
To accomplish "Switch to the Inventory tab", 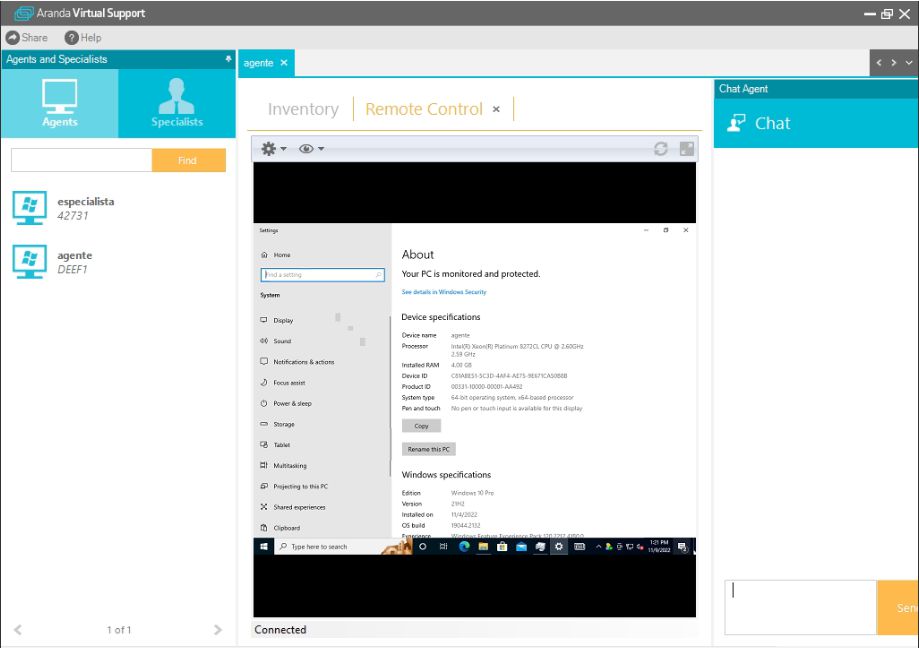I will tap(303, 109).
